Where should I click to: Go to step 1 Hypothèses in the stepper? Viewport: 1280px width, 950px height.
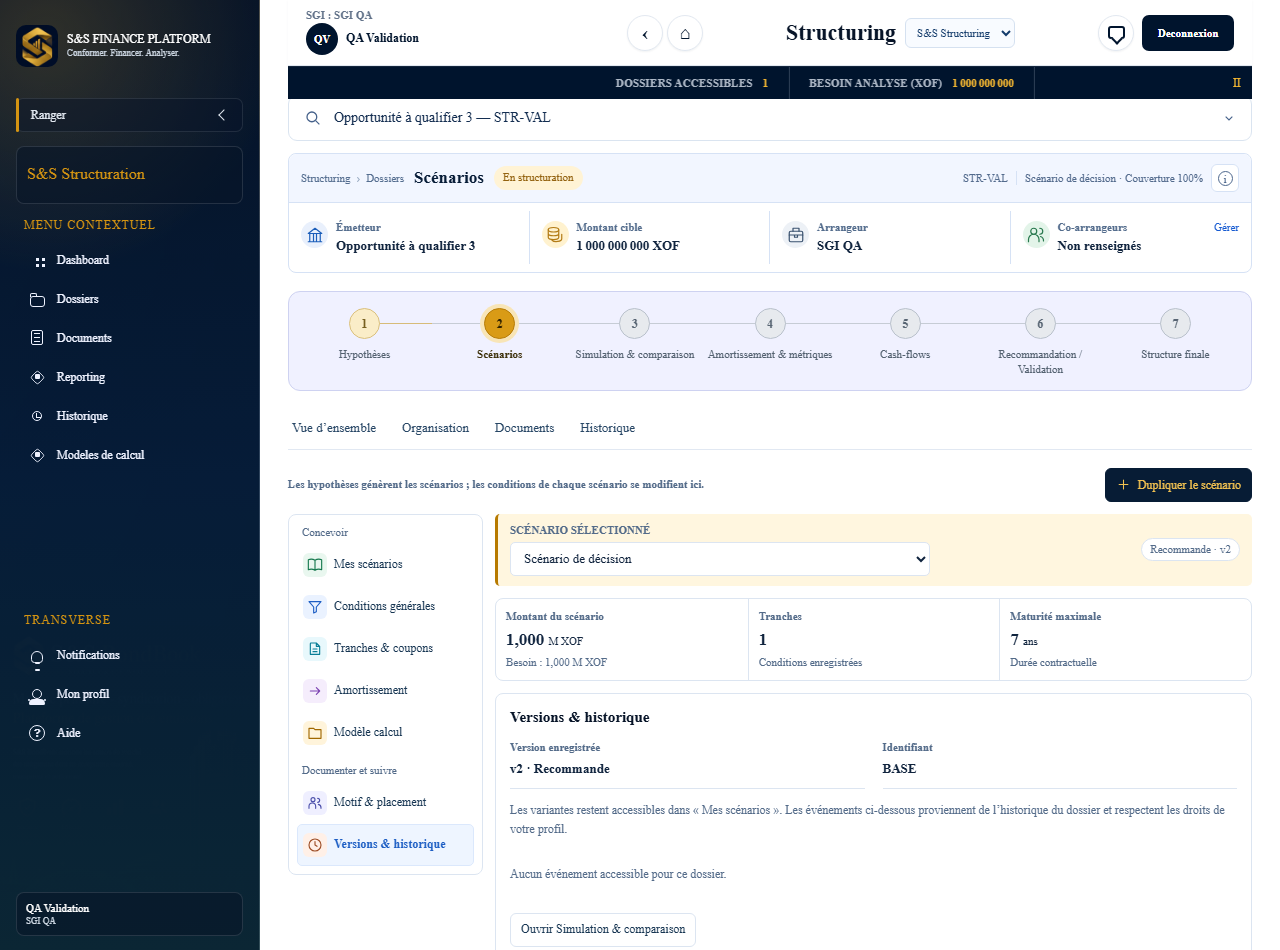click(x=364, y=324)
